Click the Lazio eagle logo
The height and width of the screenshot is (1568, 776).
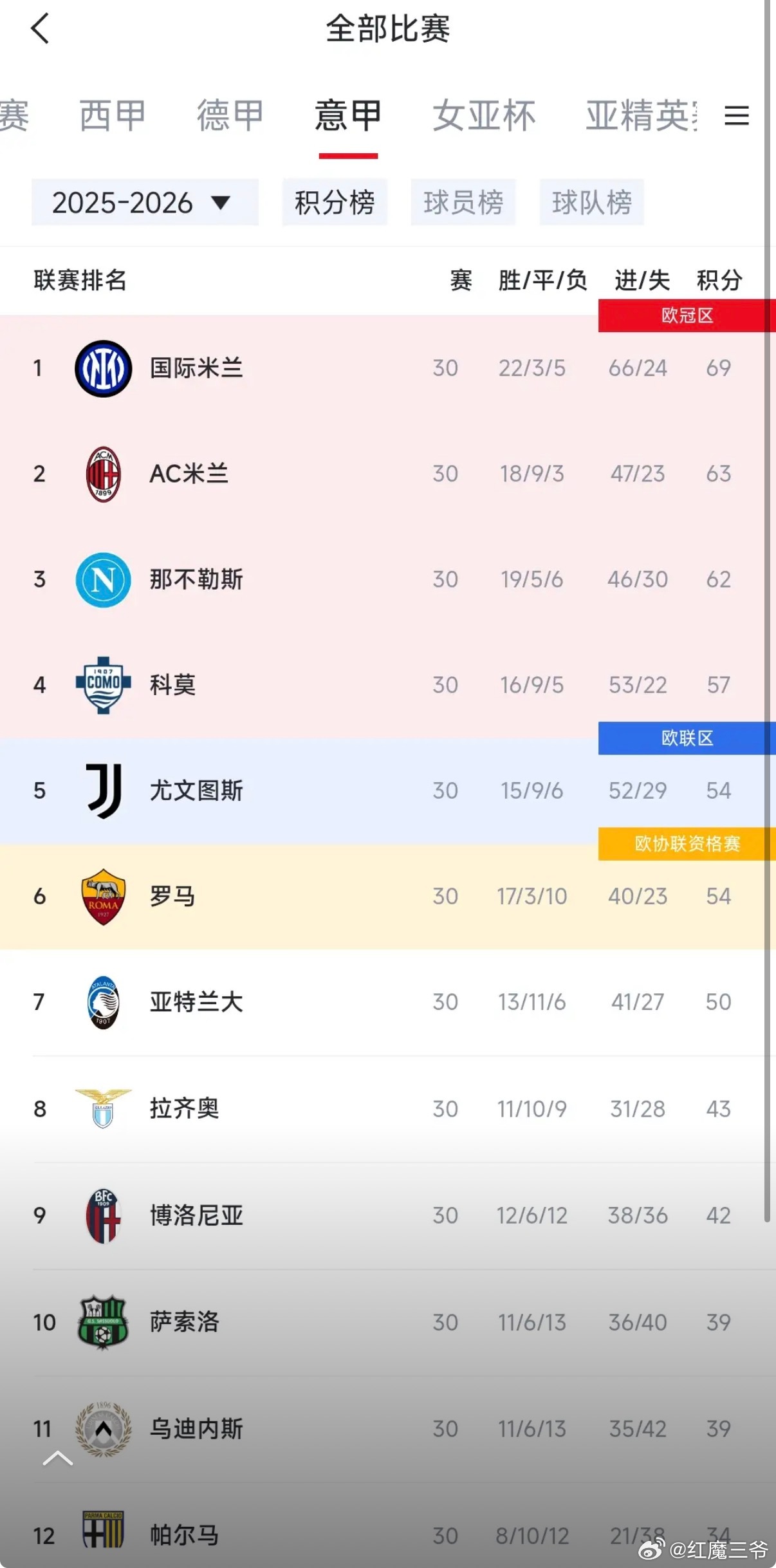pyautogui.click(x=103, y=1108)
